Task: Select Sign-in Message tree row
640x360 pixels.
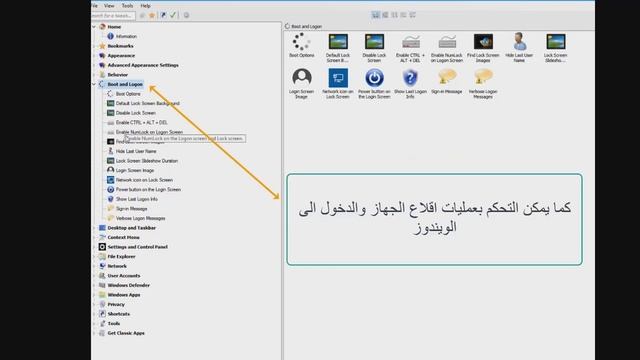Action: (131, 209)
